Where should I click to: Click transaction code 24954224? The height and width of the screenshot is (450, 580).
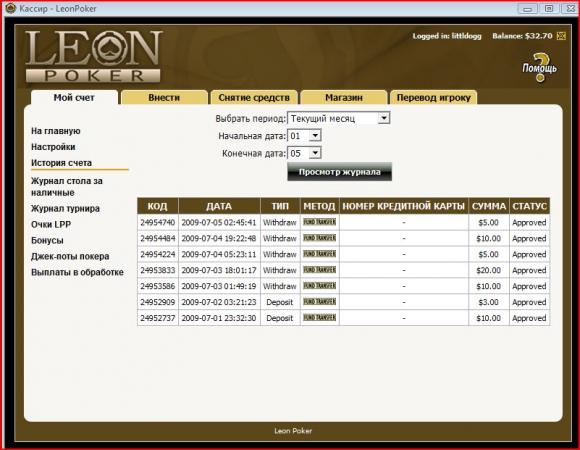[158, 254]
